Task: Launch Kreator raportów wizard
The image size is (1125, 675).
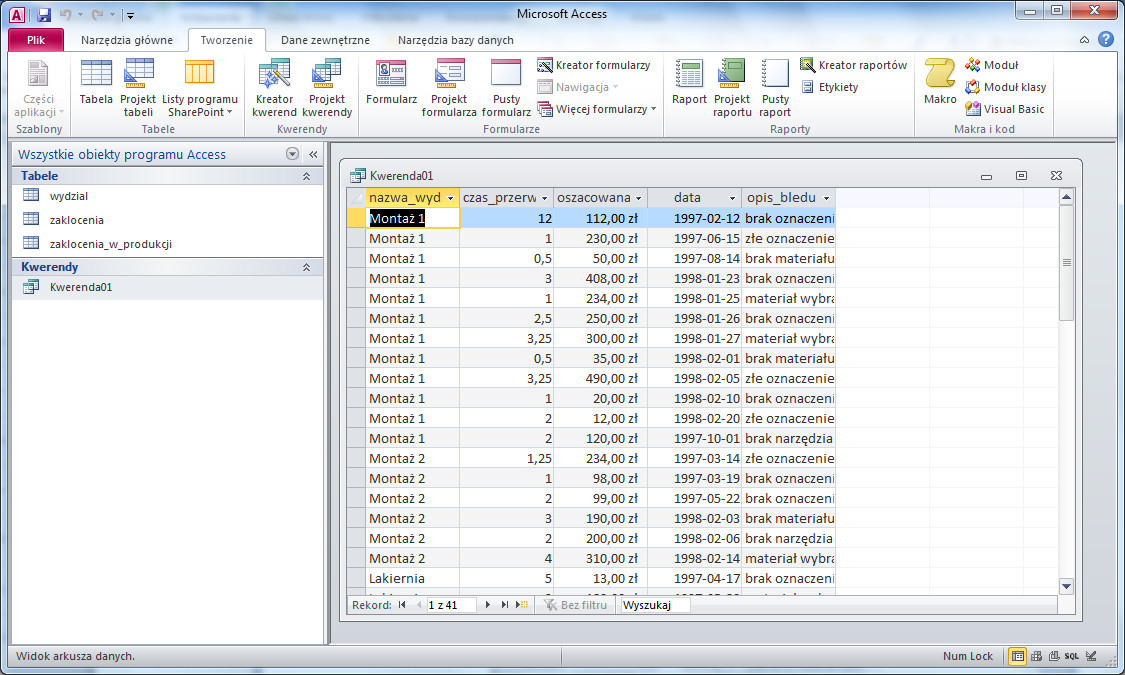Action: [x=854, y=65]
